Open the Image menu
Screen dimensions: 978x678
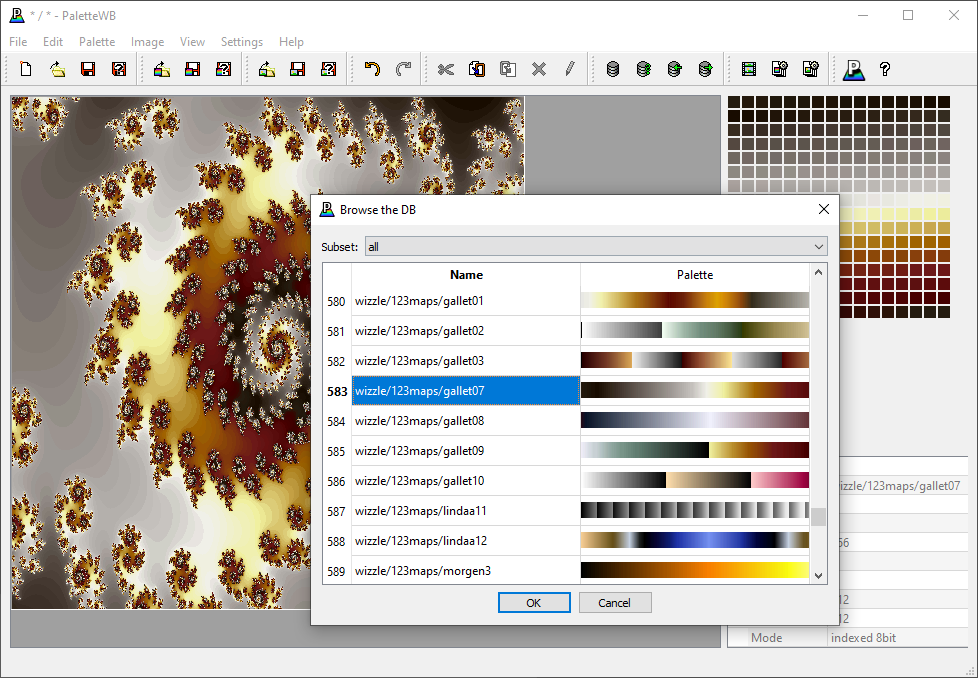point(147,42)
